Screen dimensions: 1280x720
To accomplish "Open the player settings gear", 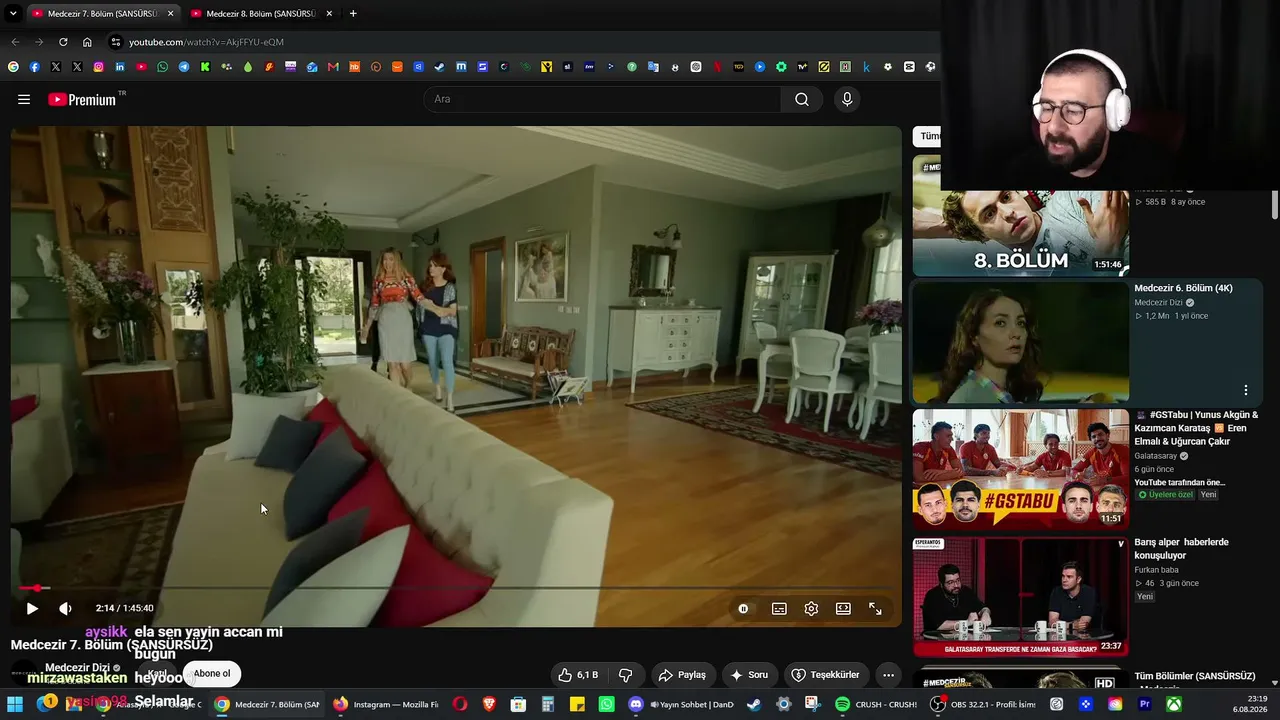I will click(811, 608).
